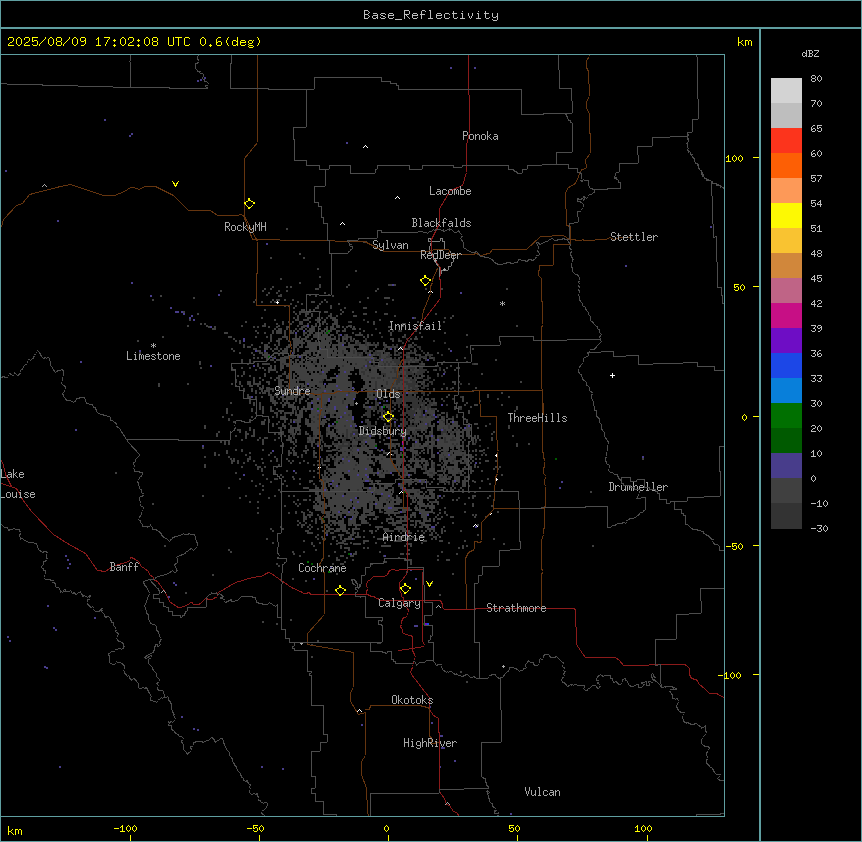
Task: Click the km unit label at bottom left
Action: [x=15, y=830]
